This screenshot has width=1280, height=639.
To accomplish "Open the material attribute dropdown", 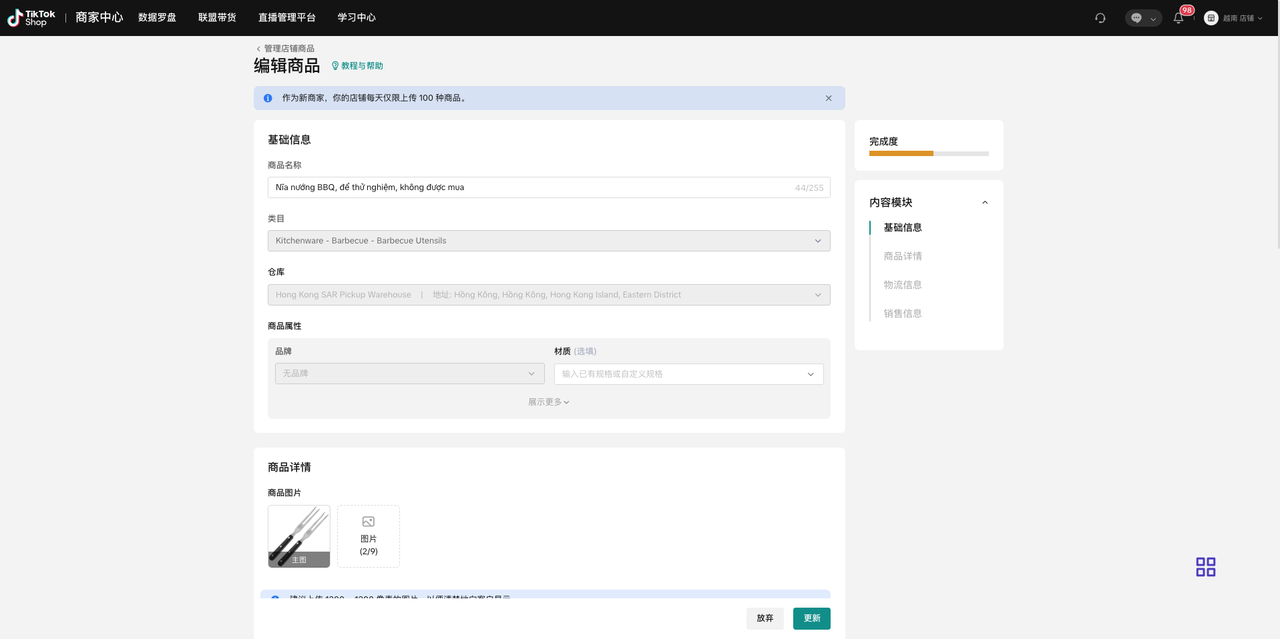I will pyautogui.click(x=688, y=374).
